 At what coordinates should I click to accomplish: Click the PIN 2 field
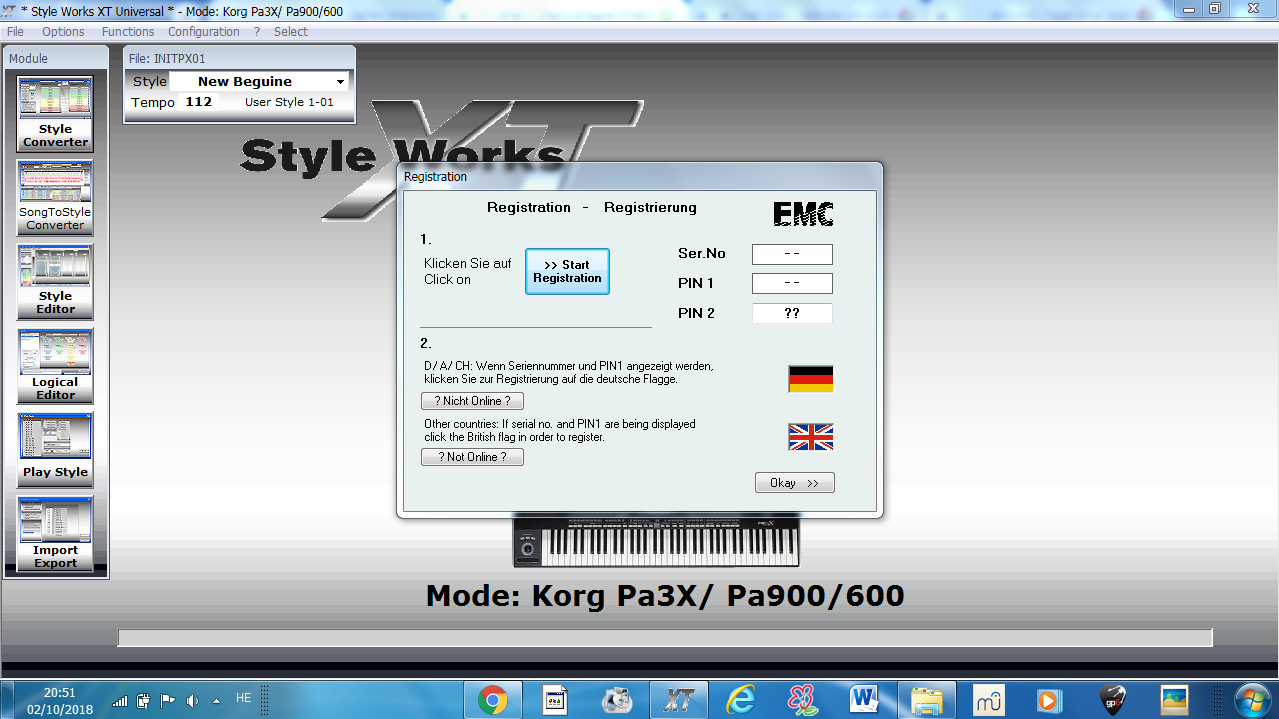click(x=792, y=313)
